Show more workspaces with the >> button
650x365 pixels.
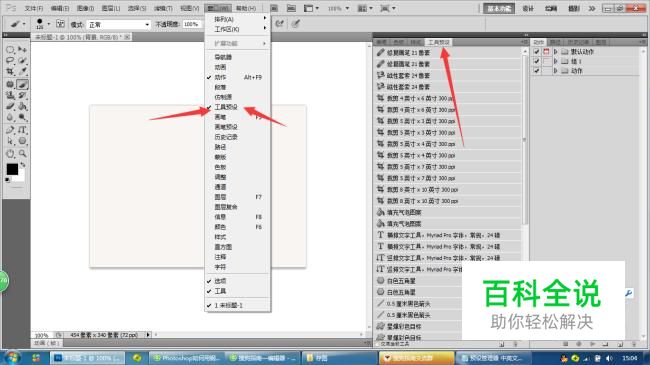pos(592,8)
